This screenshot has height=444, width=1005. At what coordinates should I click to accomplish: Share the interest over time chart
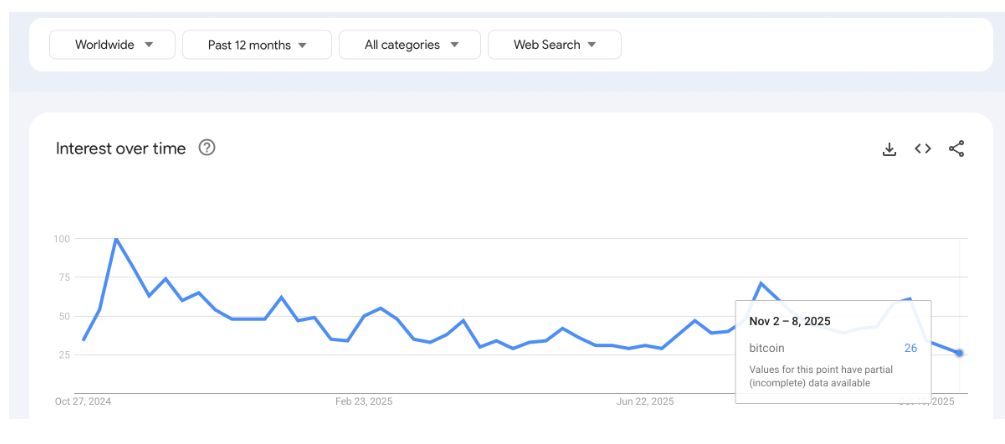957,149
